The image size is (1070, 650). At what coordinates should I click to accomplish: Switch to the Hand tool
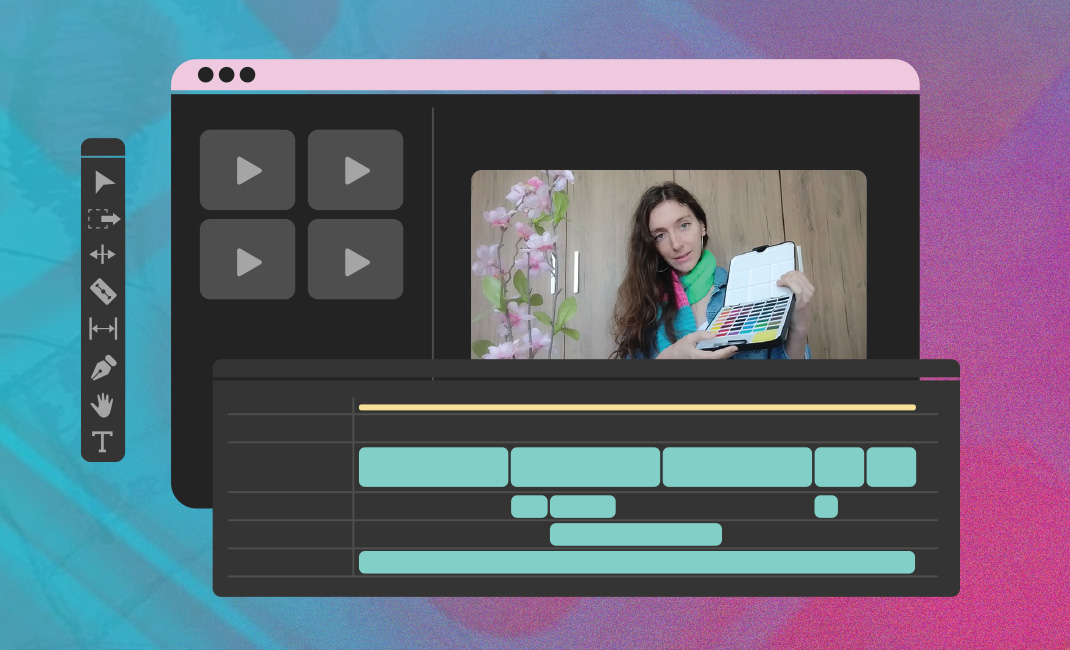click(x=103, y=404)
